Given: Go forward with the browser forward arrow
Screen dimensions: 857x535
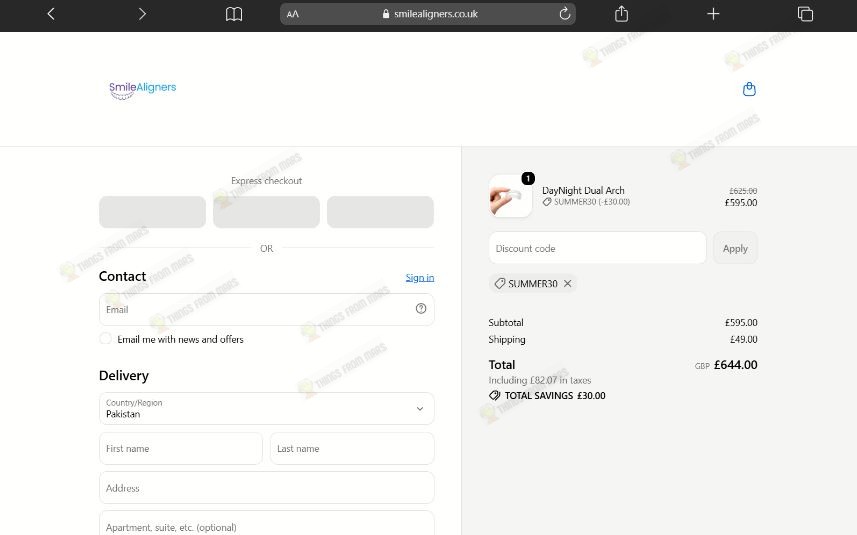Looking at the screenshot, I should (142, 14).
